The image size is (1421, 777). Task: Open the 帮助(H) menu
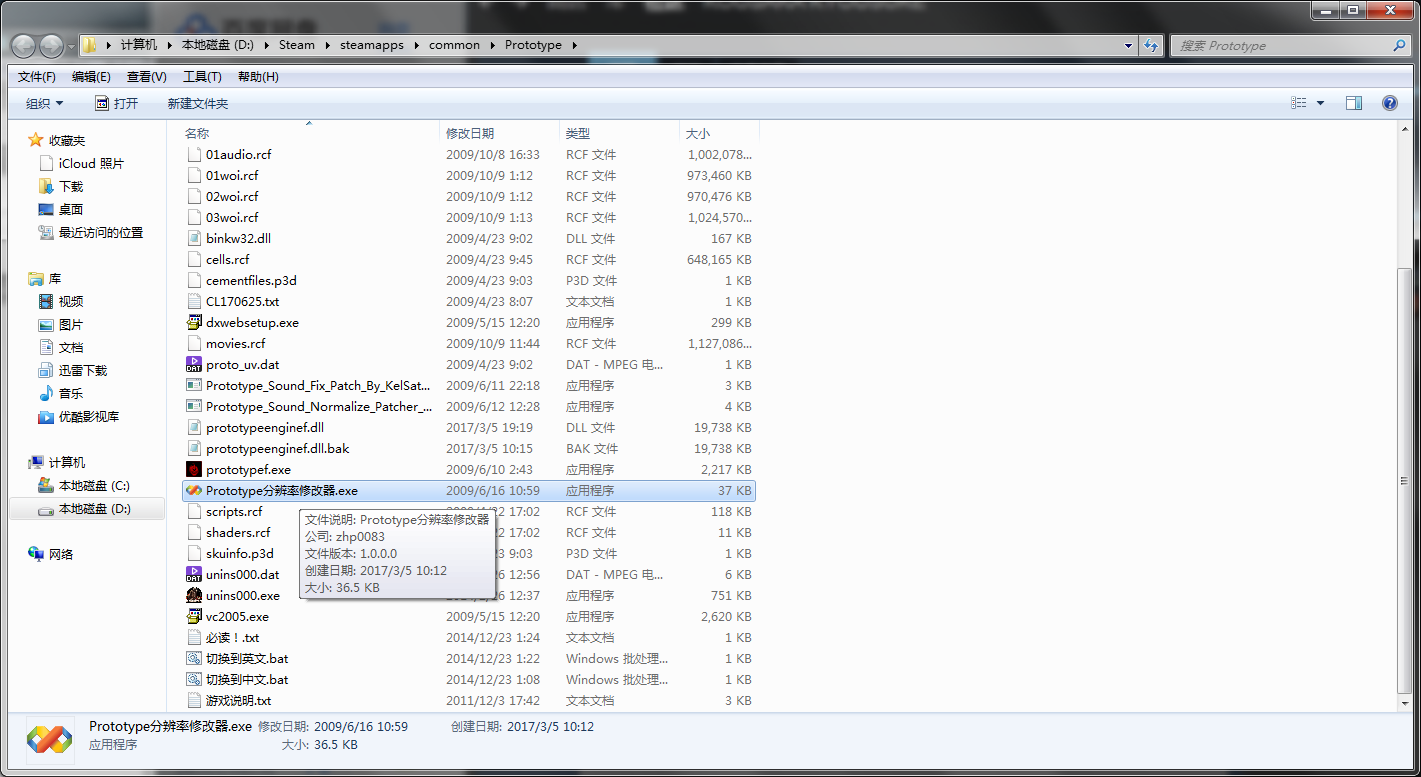pyautogui.click(x=258, y=77)
